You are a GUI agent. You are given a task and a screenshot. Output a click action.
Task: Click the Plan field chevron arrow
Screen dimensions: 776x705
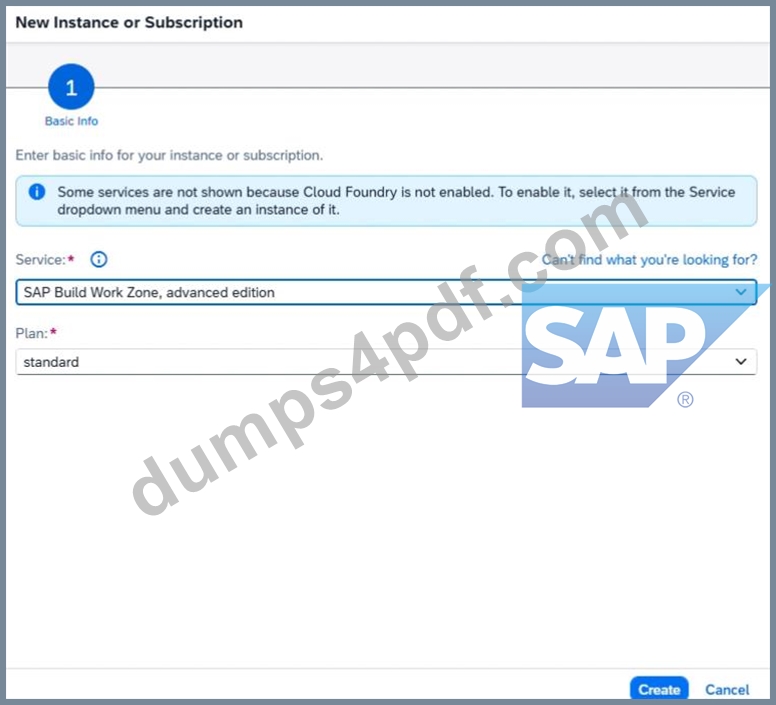[x=740, y=362]
